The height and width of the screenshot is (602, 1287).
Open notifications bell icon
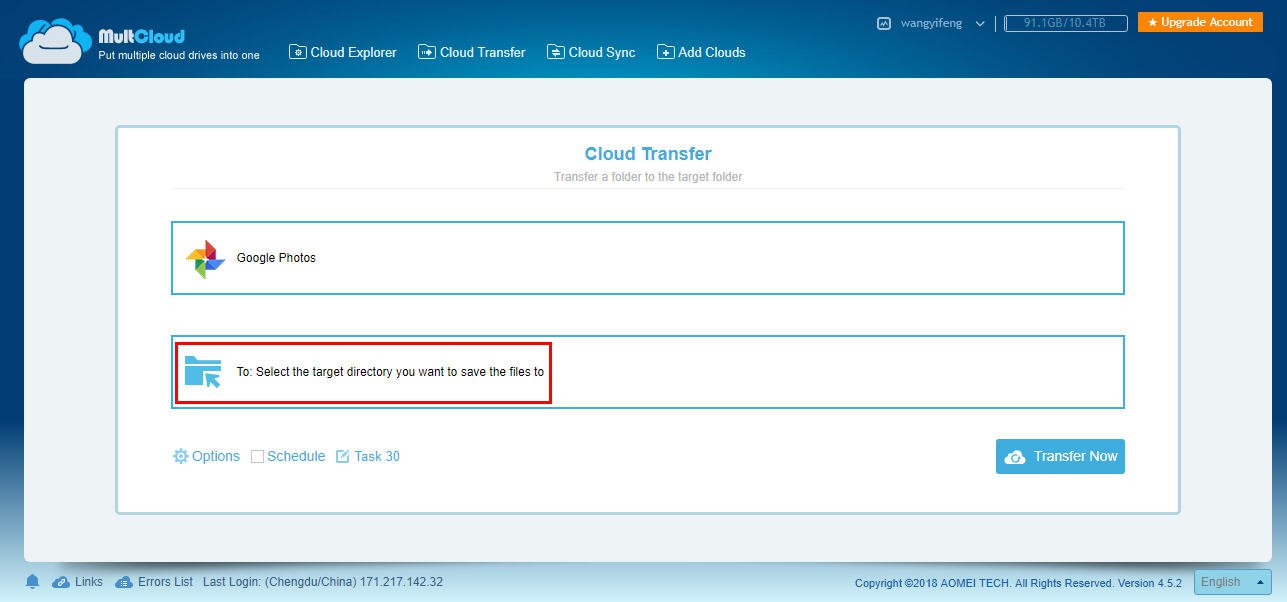tap(32, 582)
